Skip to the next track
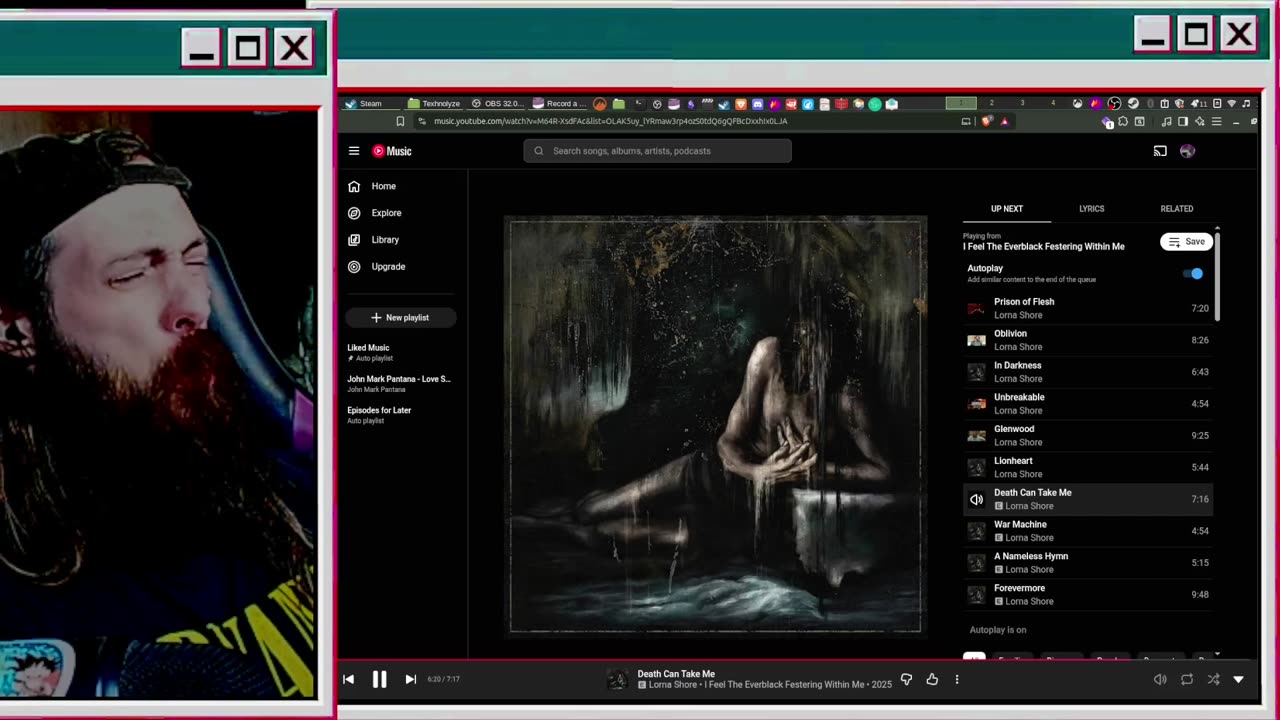This screenshot has height=720, width=1280. (410, 679)
